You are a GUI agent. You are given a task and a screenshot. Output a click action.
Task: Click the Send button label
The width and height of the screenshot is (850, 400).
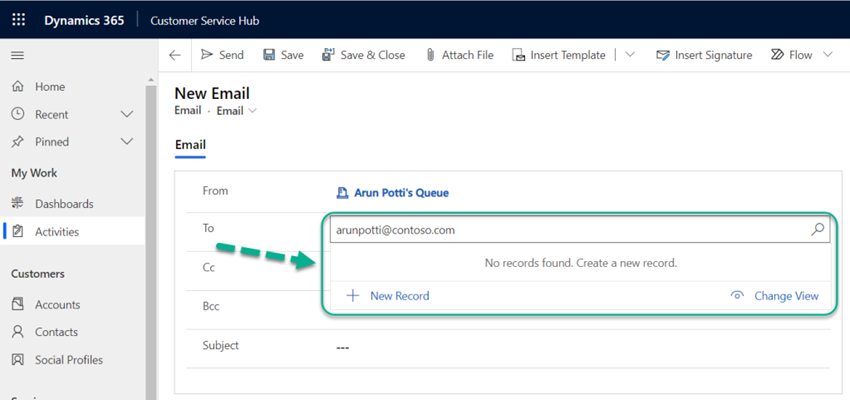tap(231, 55)
